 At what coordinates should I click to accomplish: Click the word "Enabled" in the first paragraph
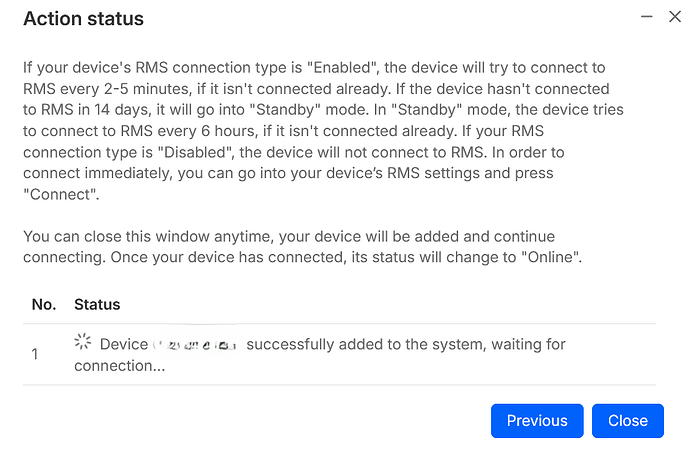[343, 68]
